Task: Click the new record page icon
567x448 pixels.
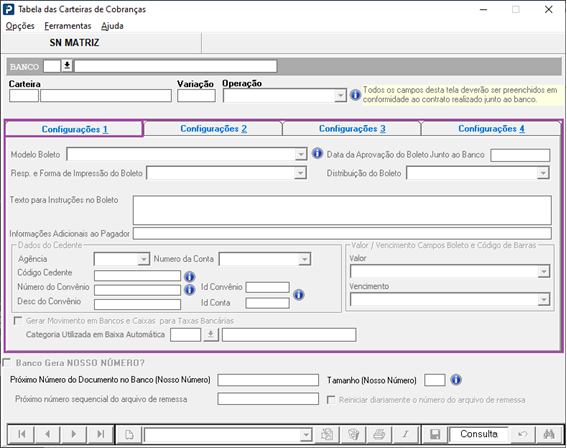Action: click(129, 434)
